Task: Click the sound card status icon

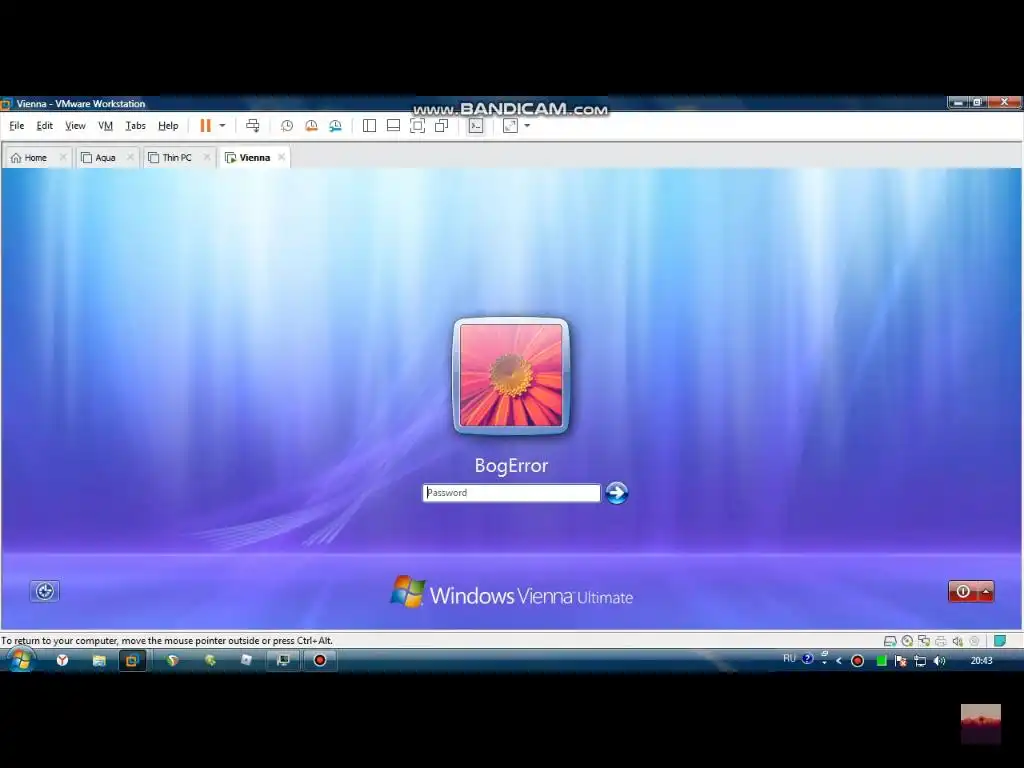Action: point(957,641)
